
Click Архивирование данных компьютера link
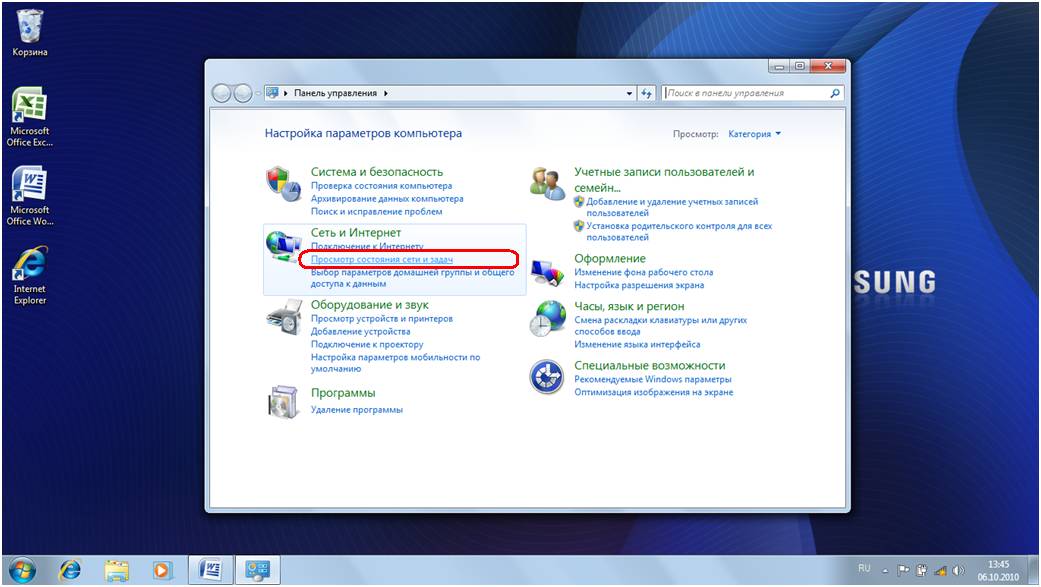[387, 199]
